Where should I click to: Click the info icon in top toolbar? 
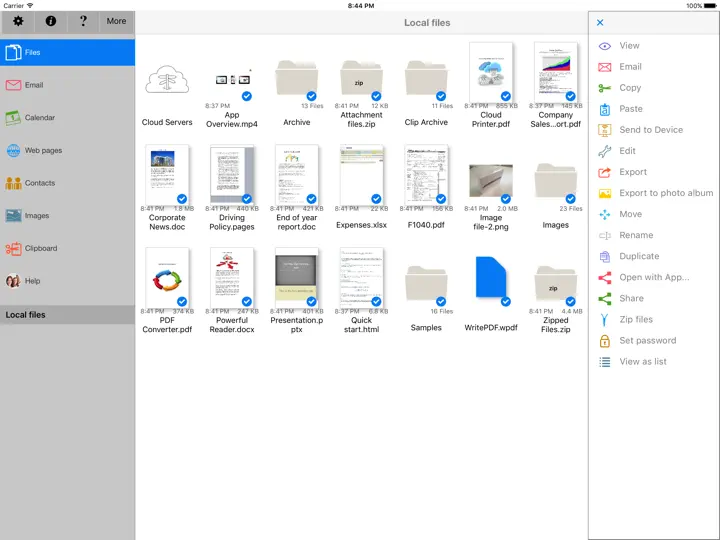[51, 21]
